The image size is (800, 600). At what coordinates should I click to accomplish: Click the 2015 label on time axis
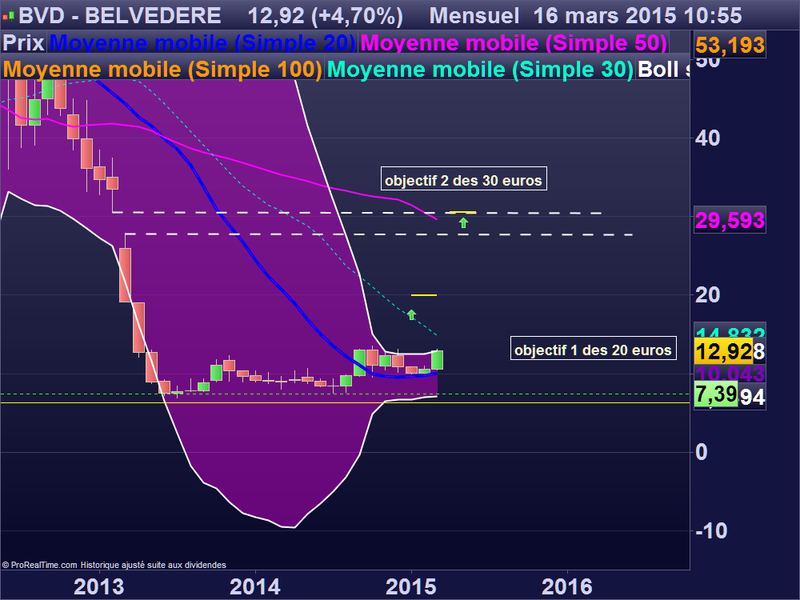[411, 587]
